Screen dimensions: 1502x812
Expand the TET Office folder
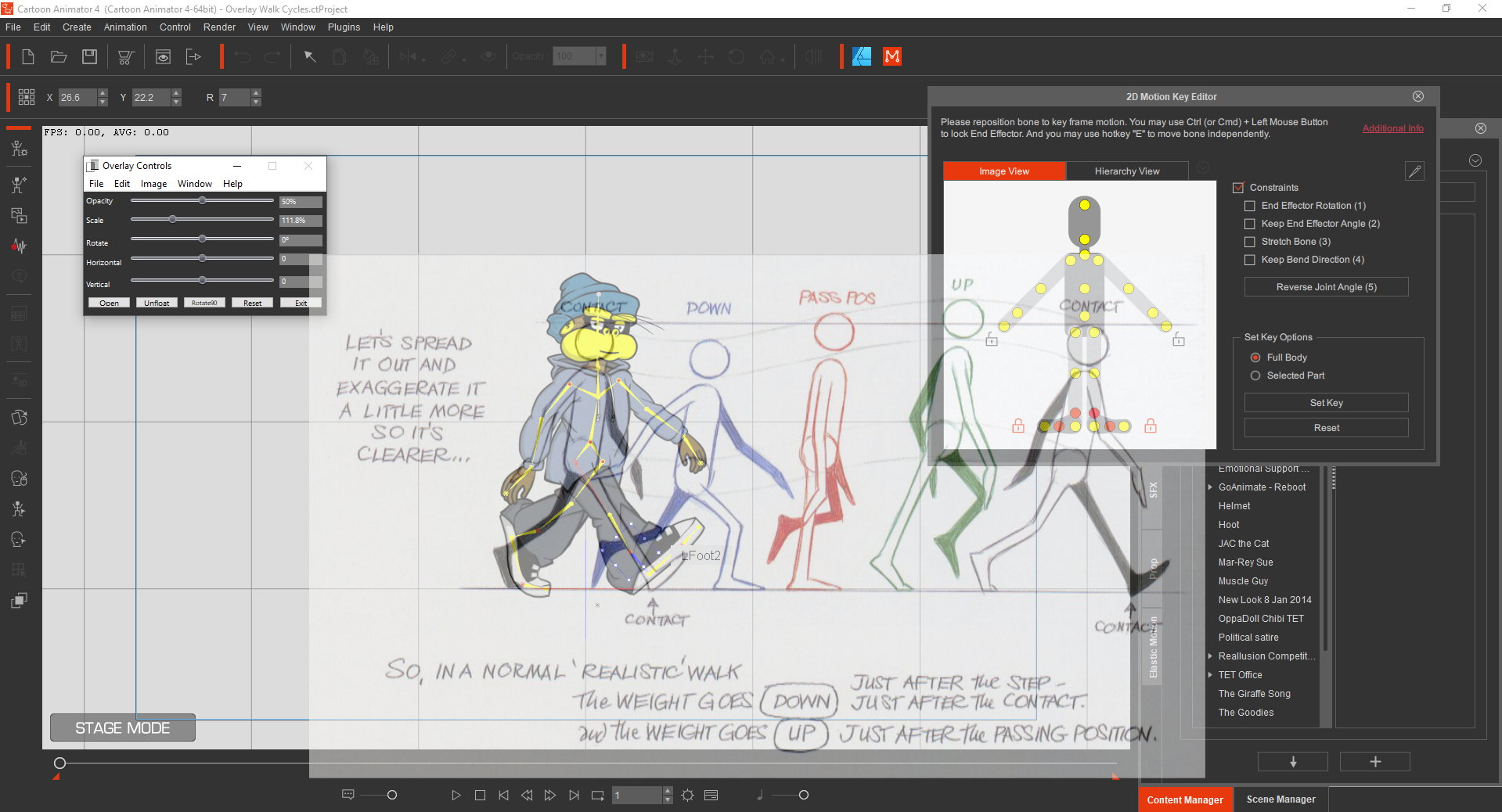click(1210, 674)
